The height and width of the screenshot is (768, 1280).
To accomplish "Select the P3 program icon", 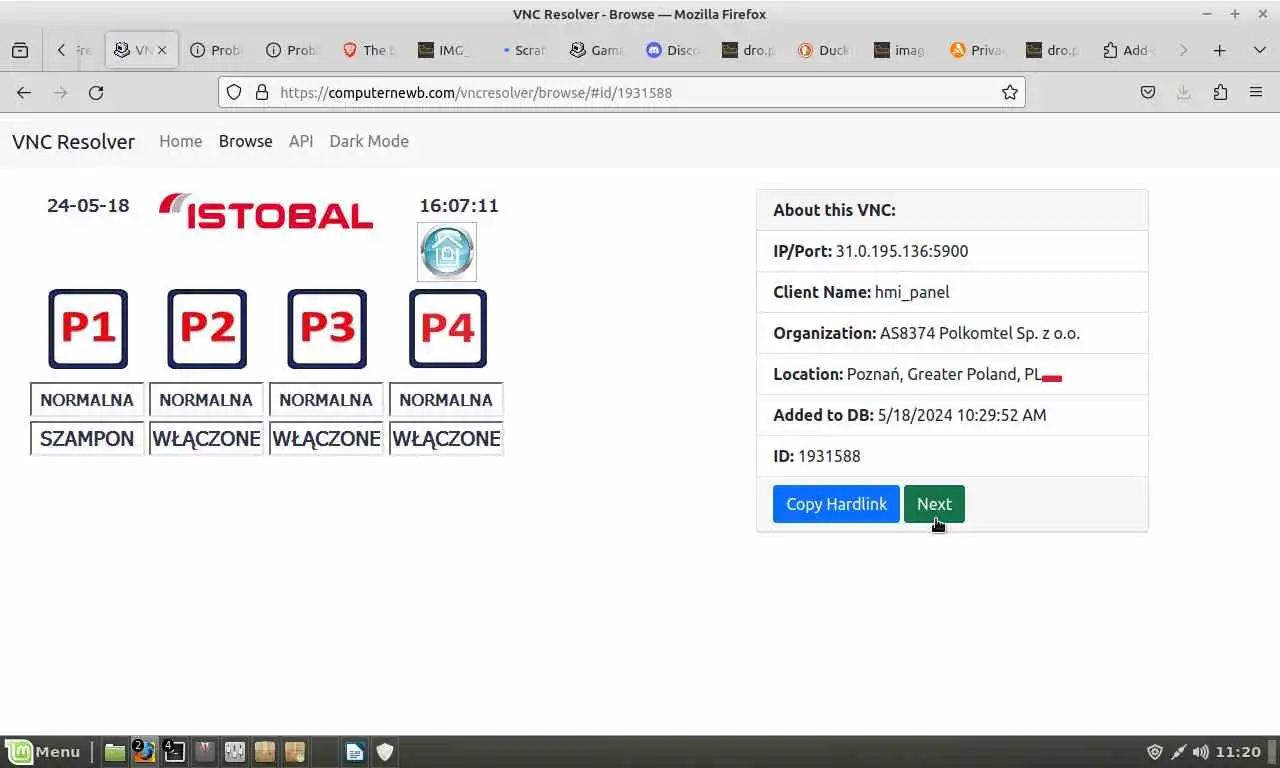I will (327, 328).
